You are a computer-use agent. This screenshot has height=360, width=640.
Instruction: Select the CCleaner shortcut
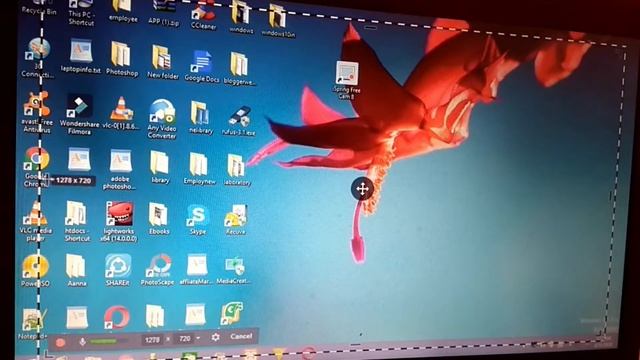tap(203, 16)
